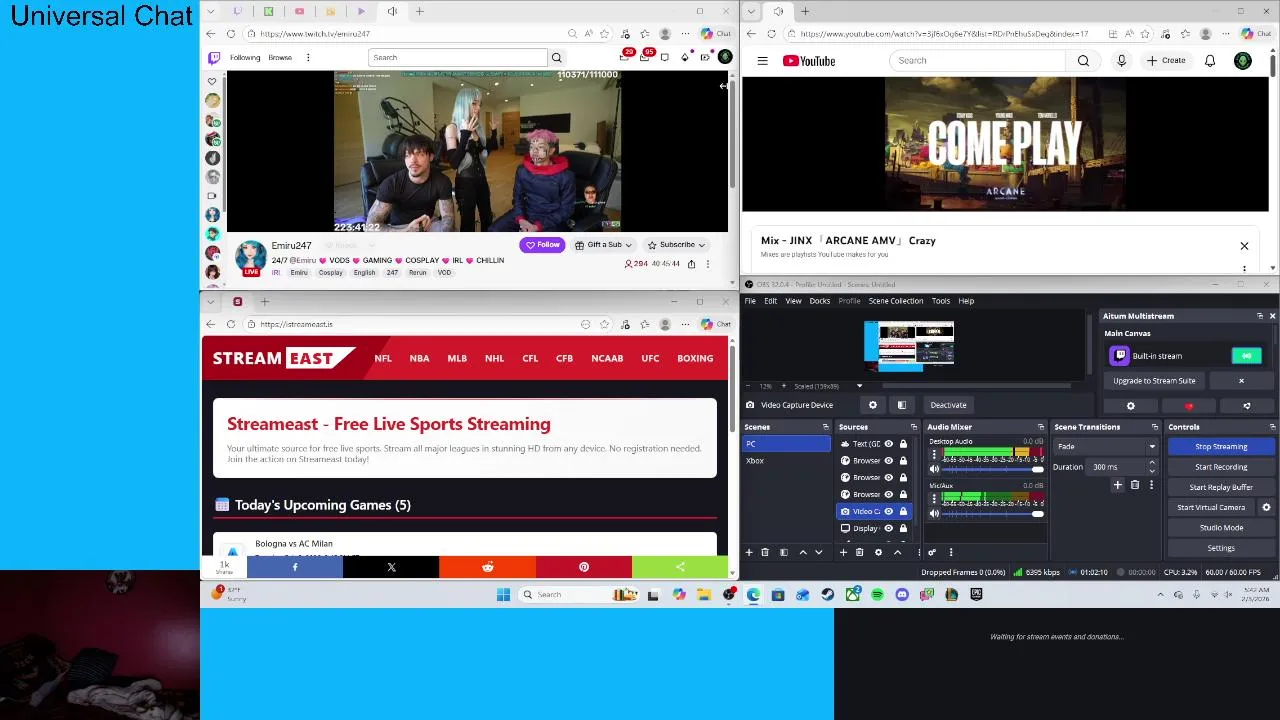Viewport: 1280px width, 720px height.
Task: Share Streameast page on Pinterest
Action: pos(584,567)
